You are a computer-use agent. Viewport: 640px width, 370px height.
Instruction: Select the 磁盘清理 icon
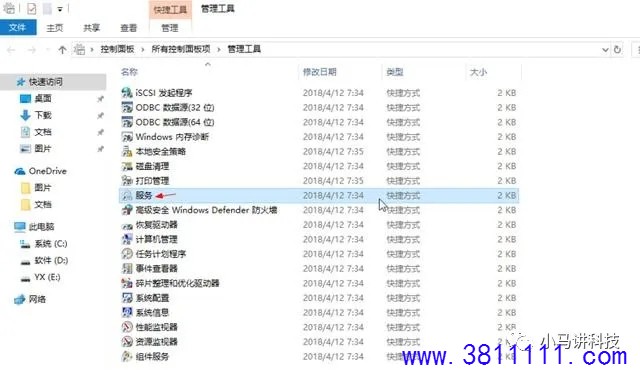127,166
